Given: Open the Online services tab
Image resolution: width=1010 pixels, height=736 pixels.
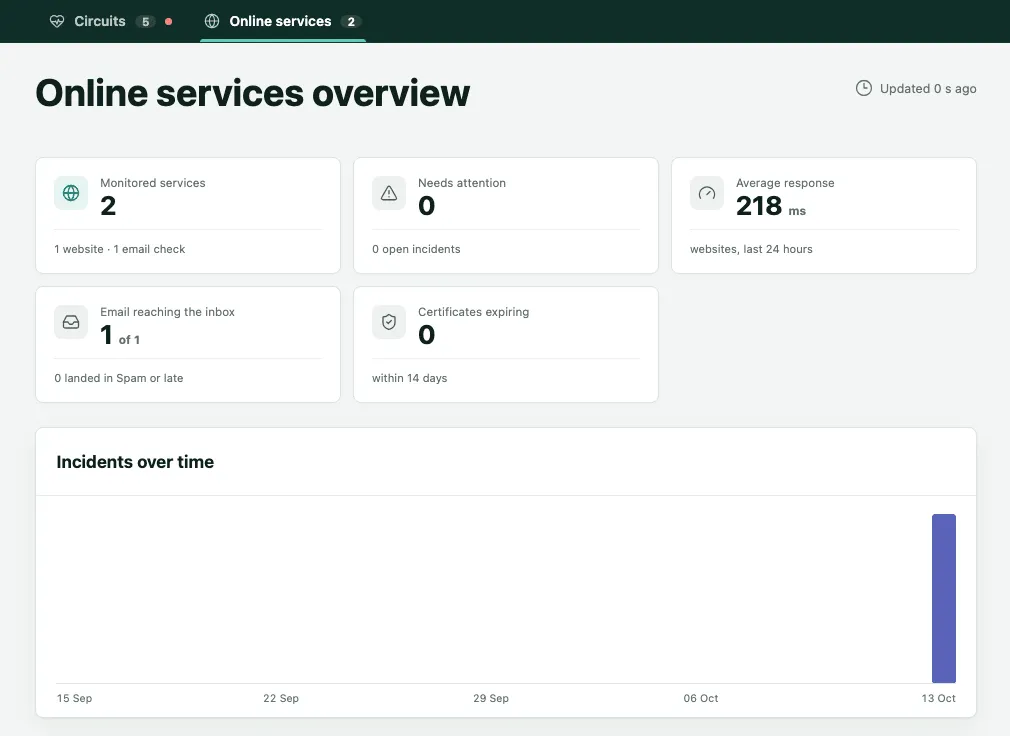Looking at the screenshot, I should tap(283, 21).
